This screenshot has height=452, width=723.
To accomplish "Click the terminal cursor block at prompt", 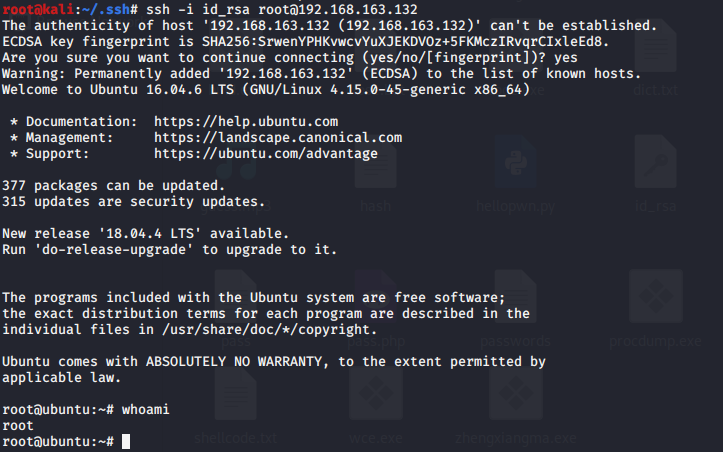I will pos(126,441).
